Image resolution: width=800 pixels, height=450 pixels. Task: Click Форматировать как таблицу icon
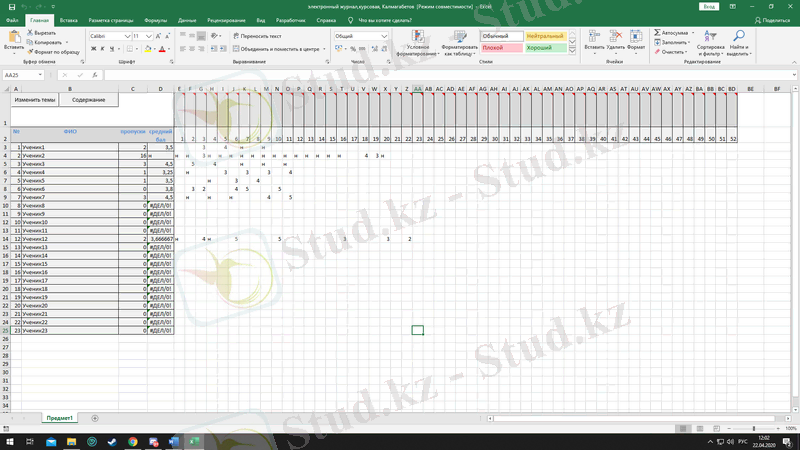tap(460, 36)
